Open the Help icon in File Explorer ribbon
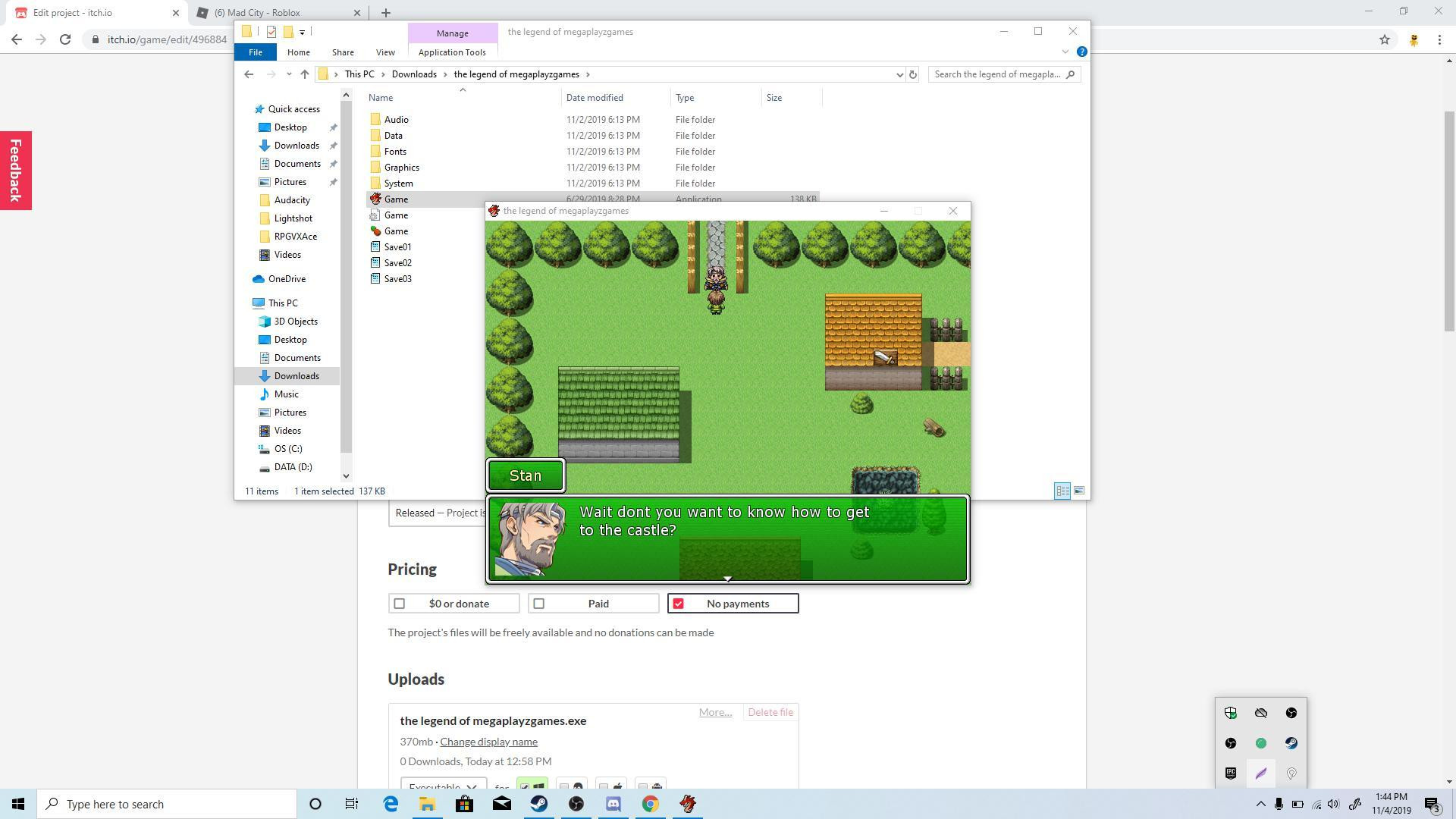 tap(1081, 52)
